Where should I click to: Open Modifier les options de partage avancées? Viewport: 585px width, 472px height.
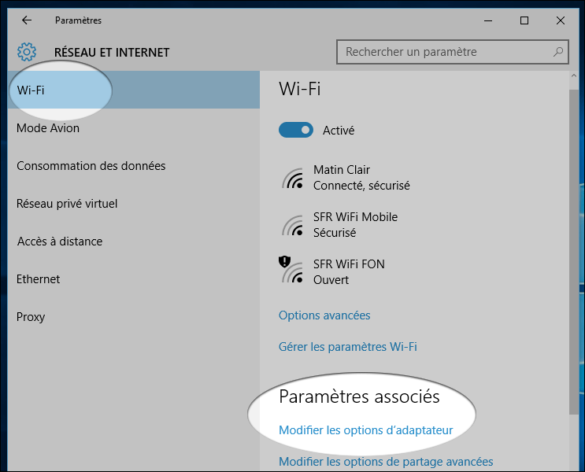point(386,462)
